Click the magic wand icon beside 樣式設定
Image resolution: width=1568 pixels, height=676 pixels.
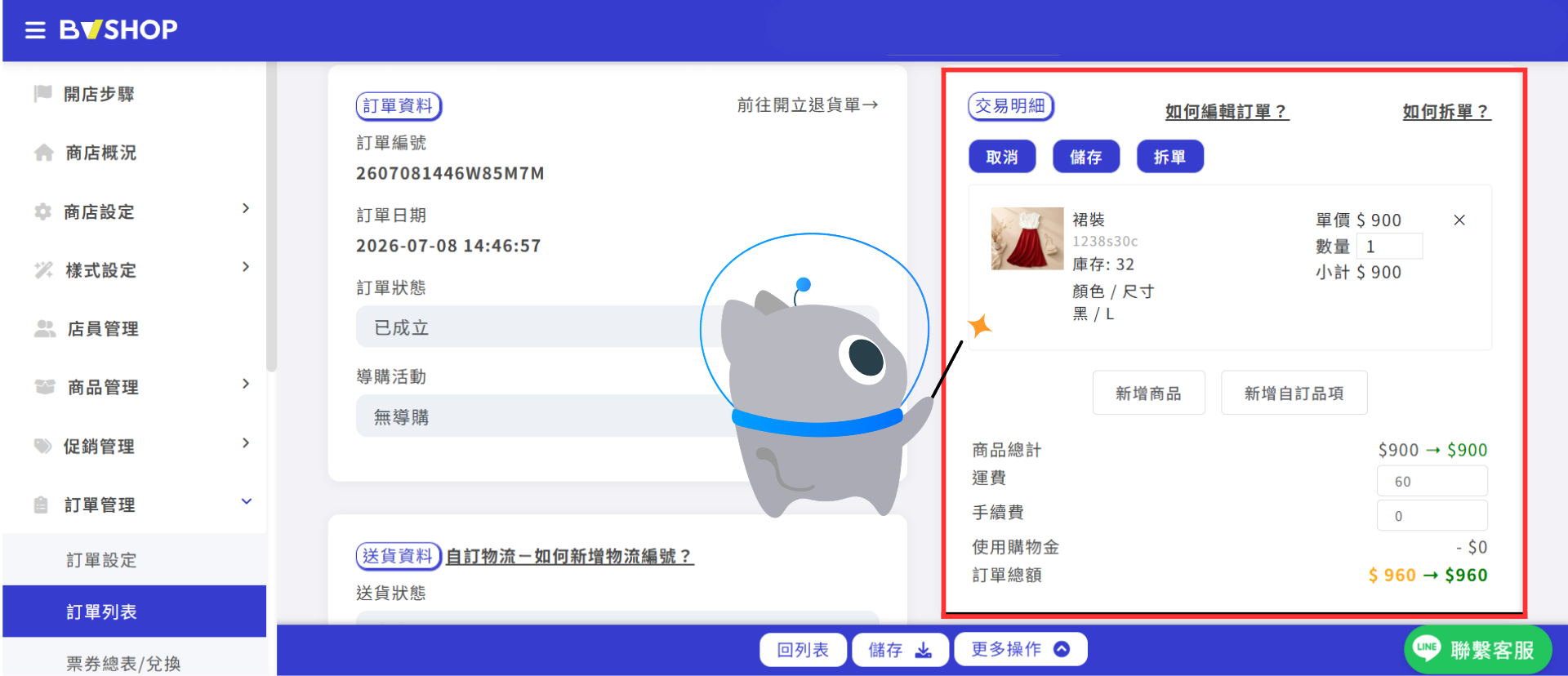pos(43,270)
